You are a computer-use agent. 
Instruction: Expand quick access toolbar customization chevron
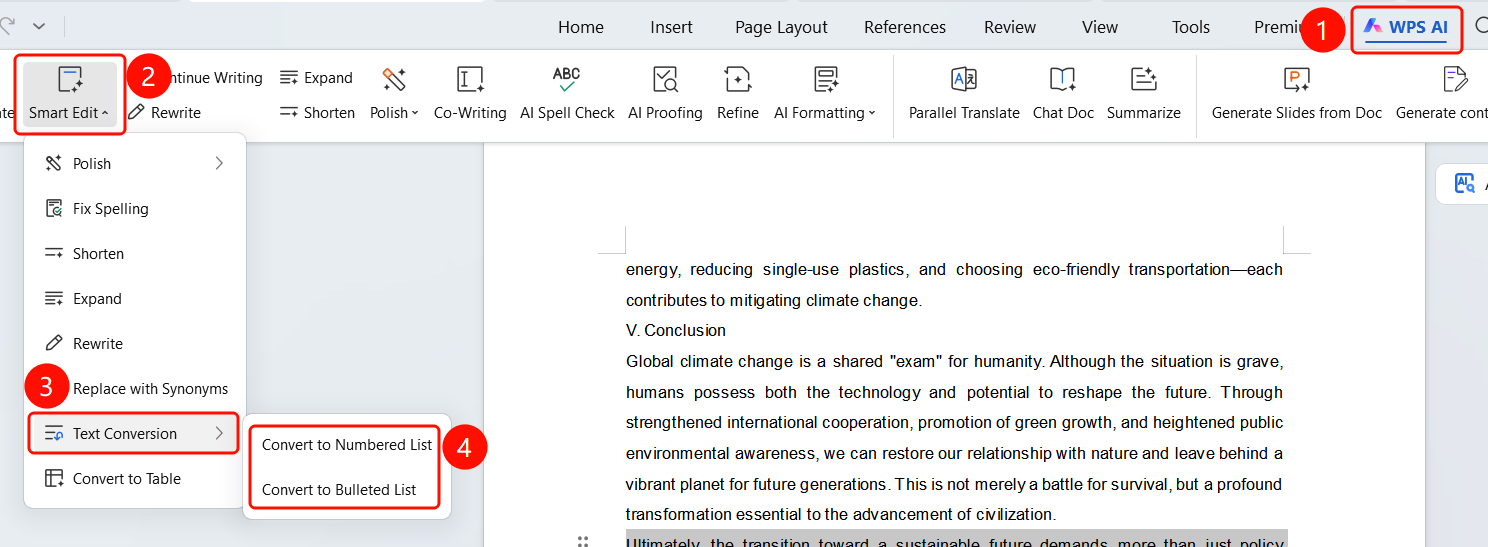click(39, 26)
